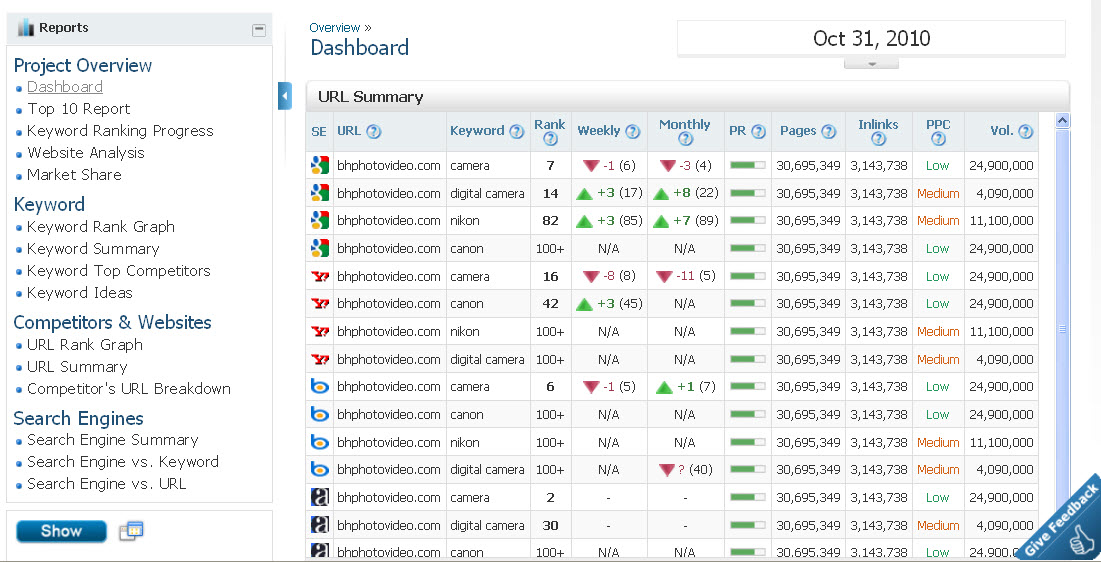Click the help icon next to URL column
This screenshot has width=1101, height=562.
click(x=374, y=131)
